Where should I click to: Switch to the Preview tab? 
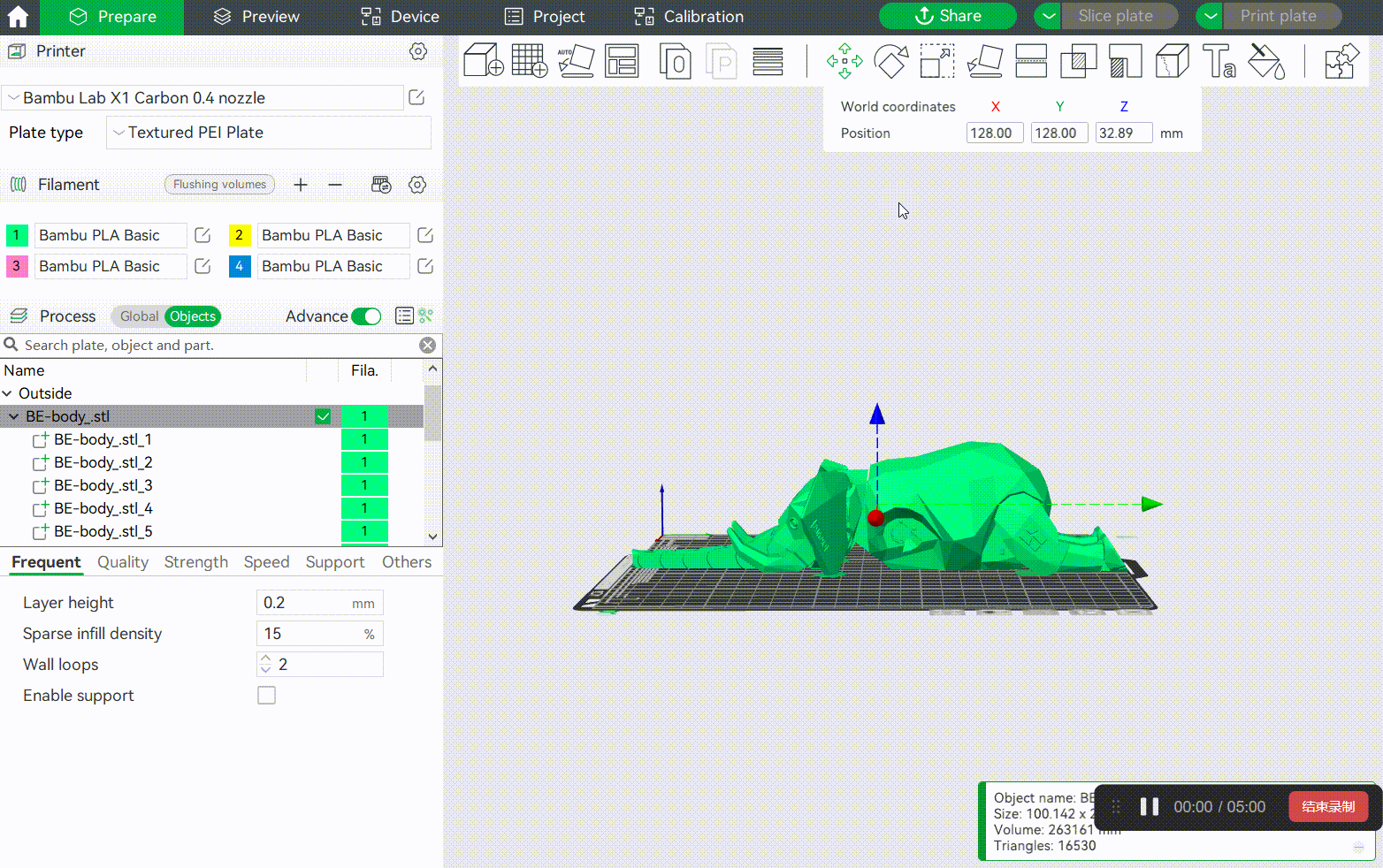(256, 17)
